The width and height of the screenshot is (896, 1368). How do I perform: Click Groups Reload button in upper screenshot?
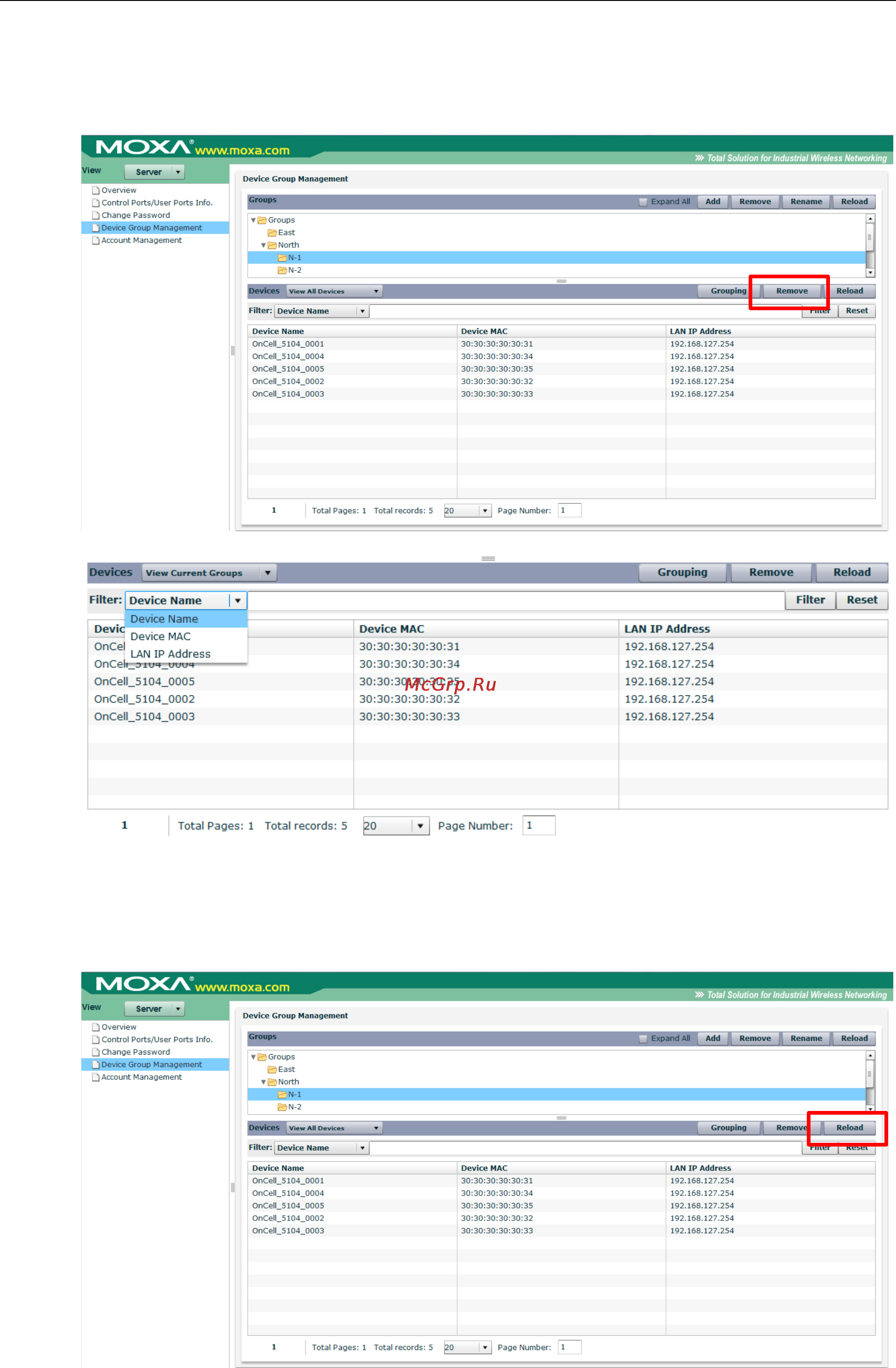coord(854,202)
